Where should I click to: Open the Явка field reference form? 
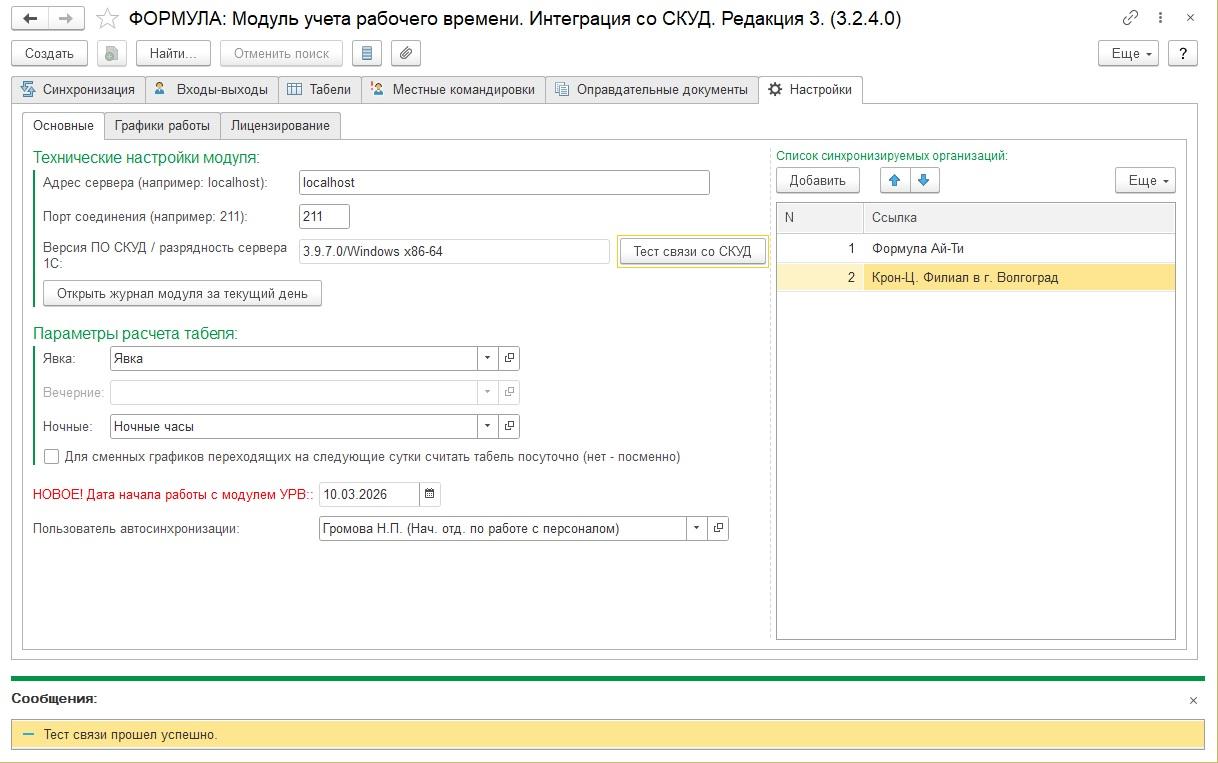click(509, 358)
